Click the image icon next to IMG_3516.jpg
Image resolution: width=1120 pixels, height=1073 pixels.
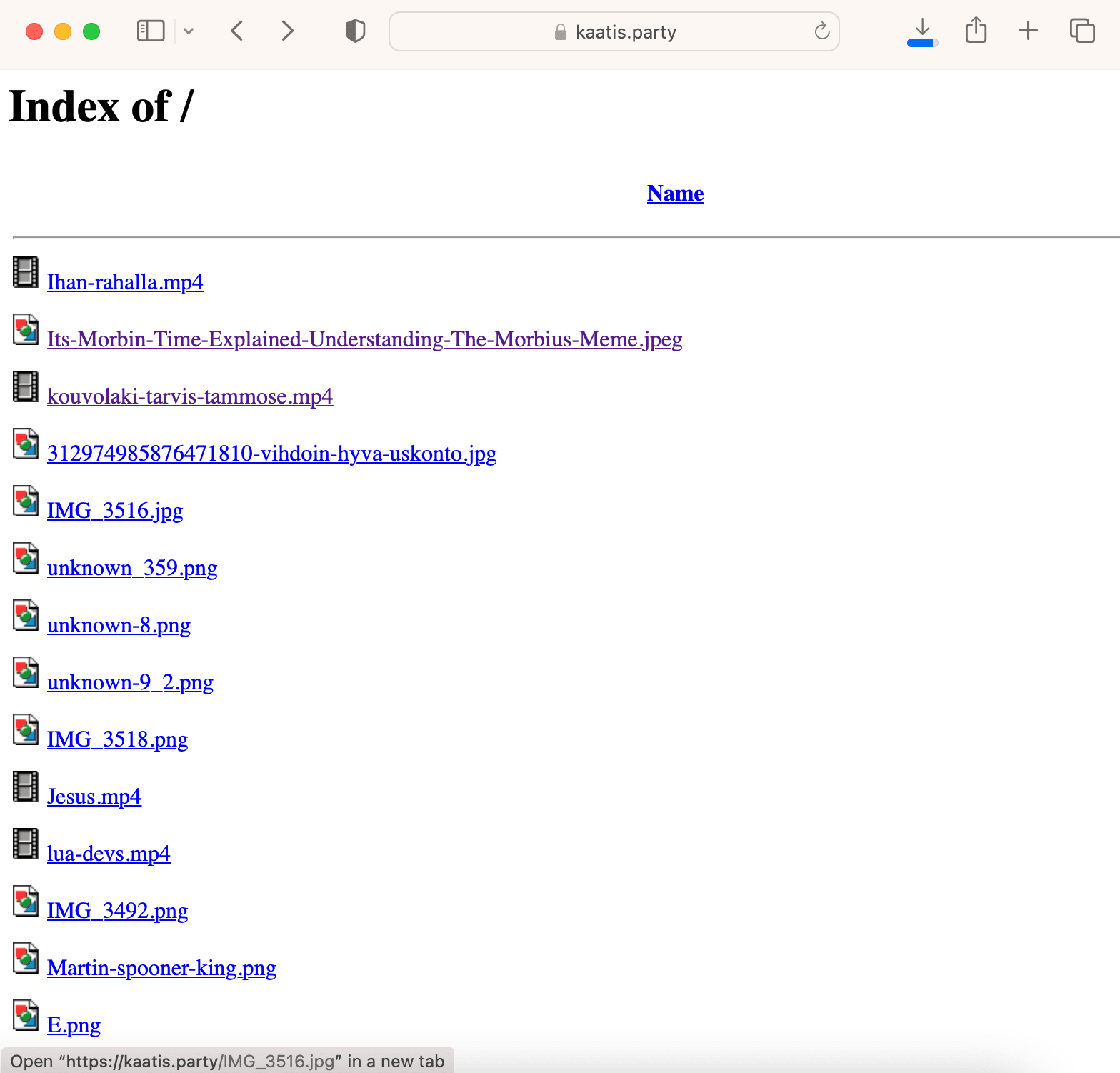26,501
